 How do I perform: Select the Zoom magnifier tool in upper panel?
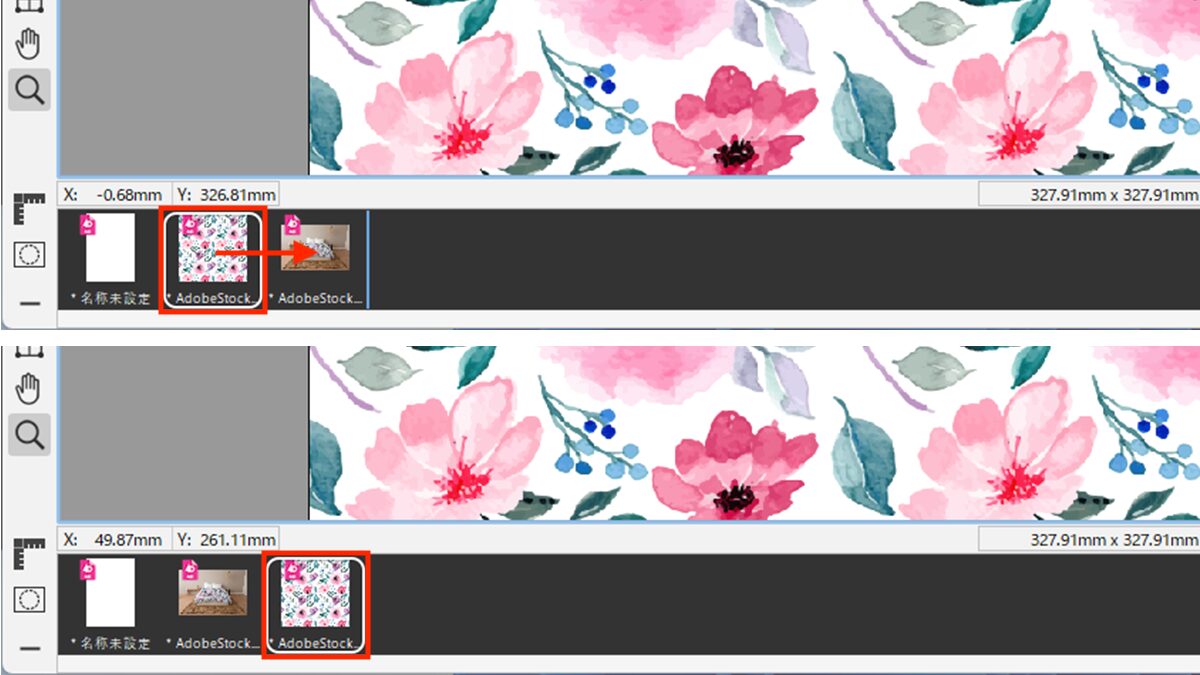pyautogui.click(x=29, y=90)
